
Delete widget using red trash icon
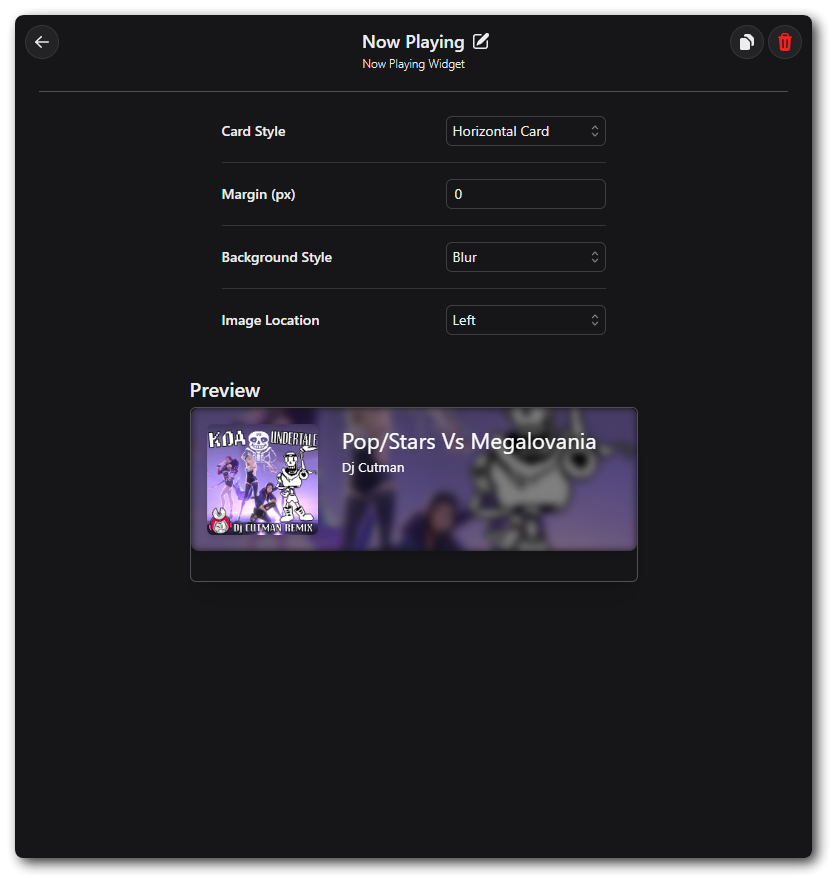785,42
